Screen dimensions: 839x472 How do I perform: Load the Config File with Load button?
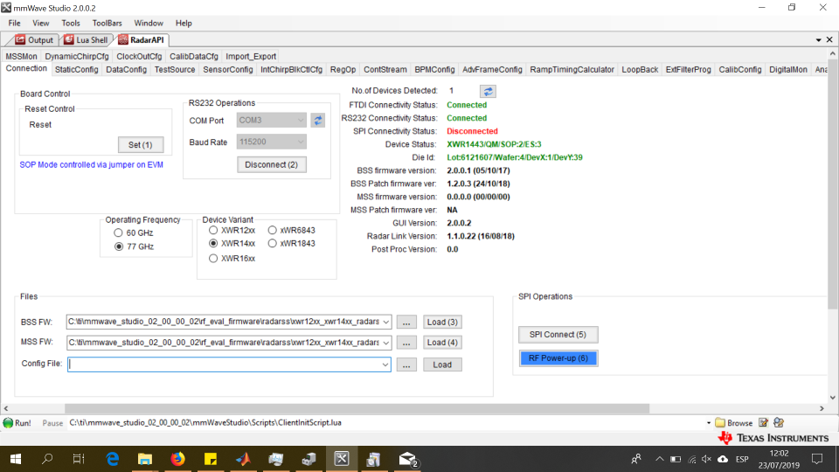click(x=442, y=365)
